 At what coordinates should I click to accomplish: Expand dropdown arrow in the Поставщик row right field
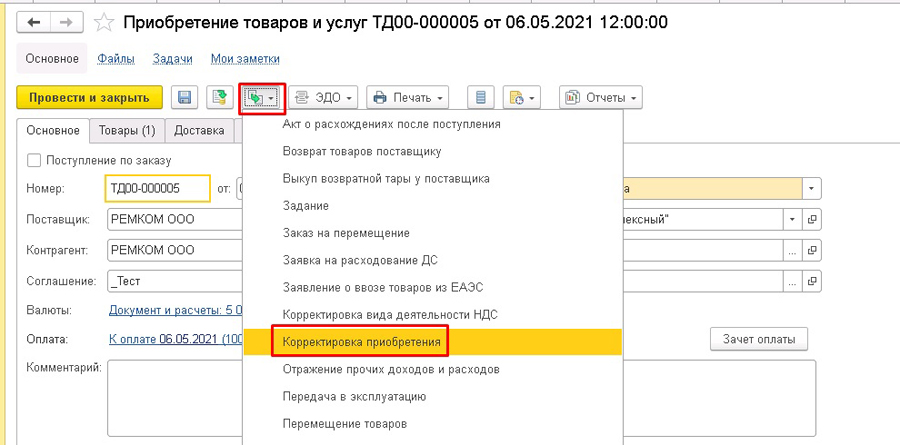tap(793, 219)
